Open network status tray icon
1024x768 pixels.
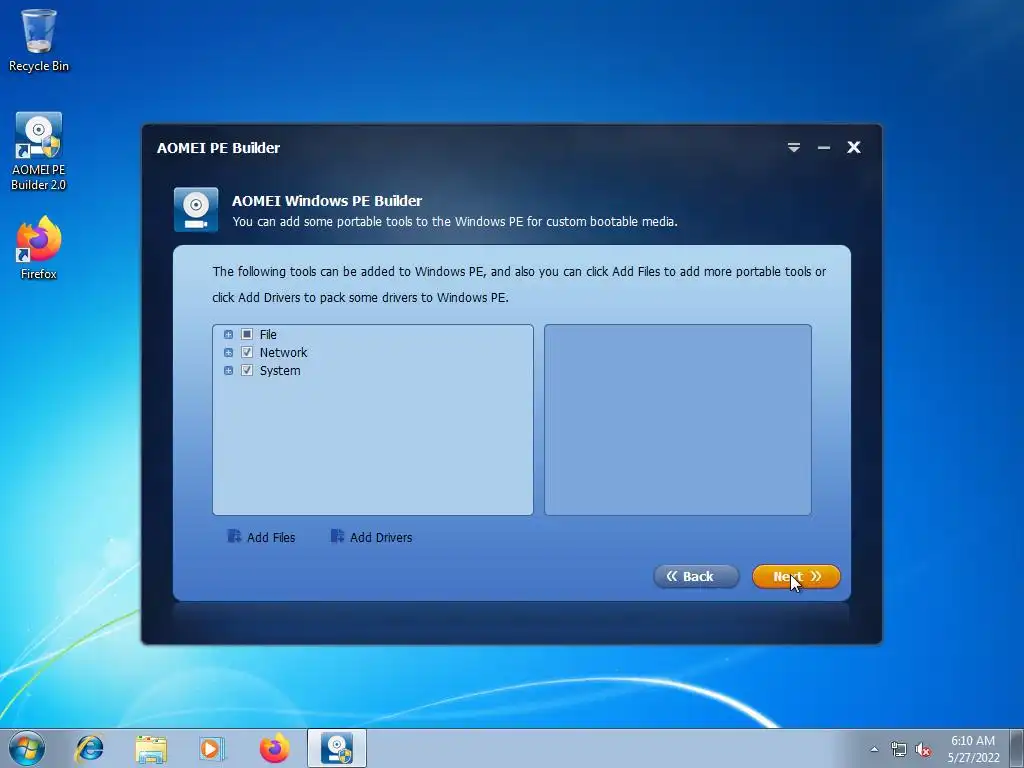tap(899, 749)
